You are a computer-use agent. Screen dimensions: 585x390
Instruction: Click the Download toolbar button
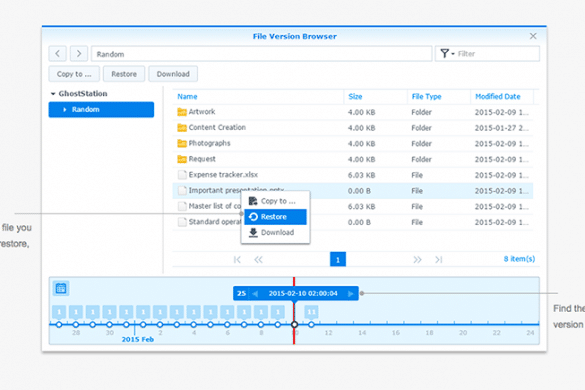(173, 74)
